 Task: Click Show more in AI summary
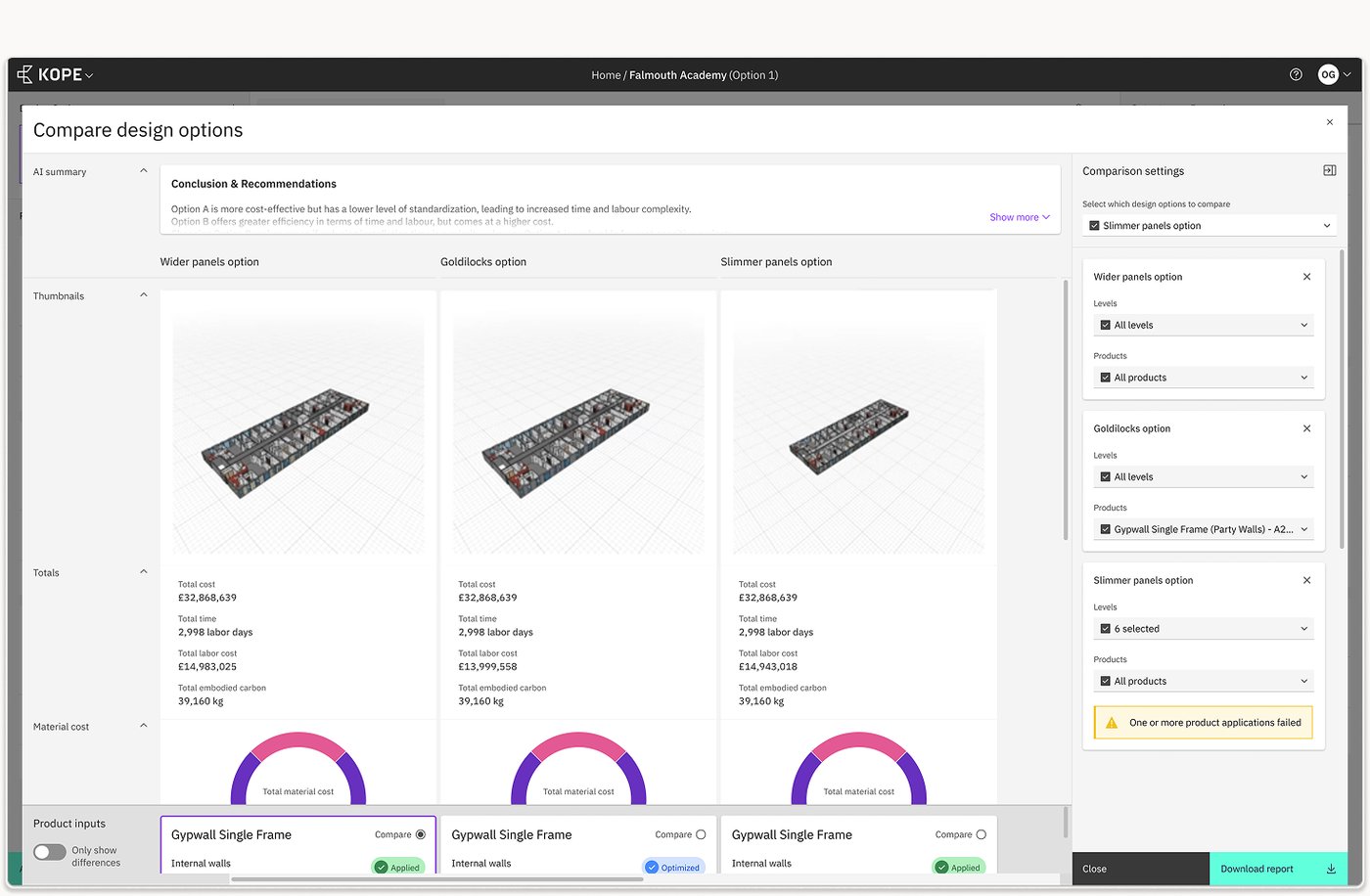(x=1020, y=217)
